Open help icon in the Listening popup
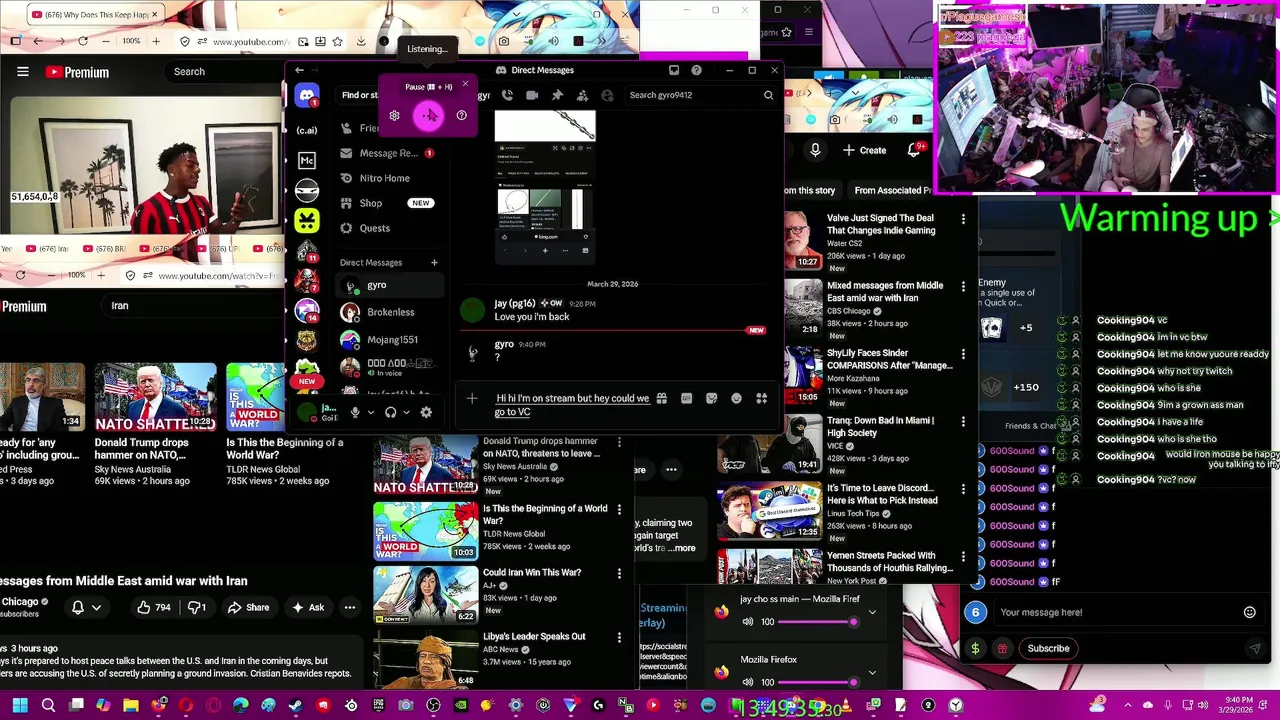Image resolution: width=1280 pixels, height=720 pixels. coord(461,116)
